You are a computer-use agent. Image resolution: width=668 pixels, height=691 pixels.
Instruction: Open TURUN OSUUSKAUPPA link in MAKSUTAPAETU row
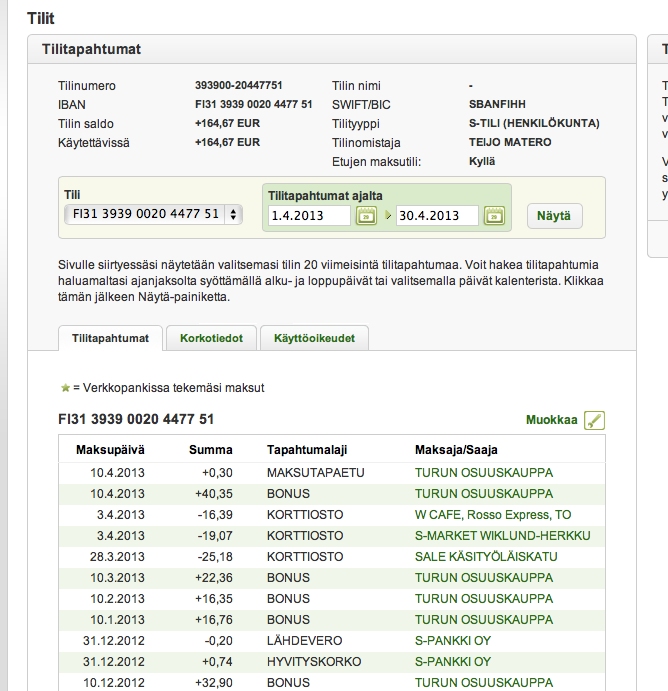484,472
